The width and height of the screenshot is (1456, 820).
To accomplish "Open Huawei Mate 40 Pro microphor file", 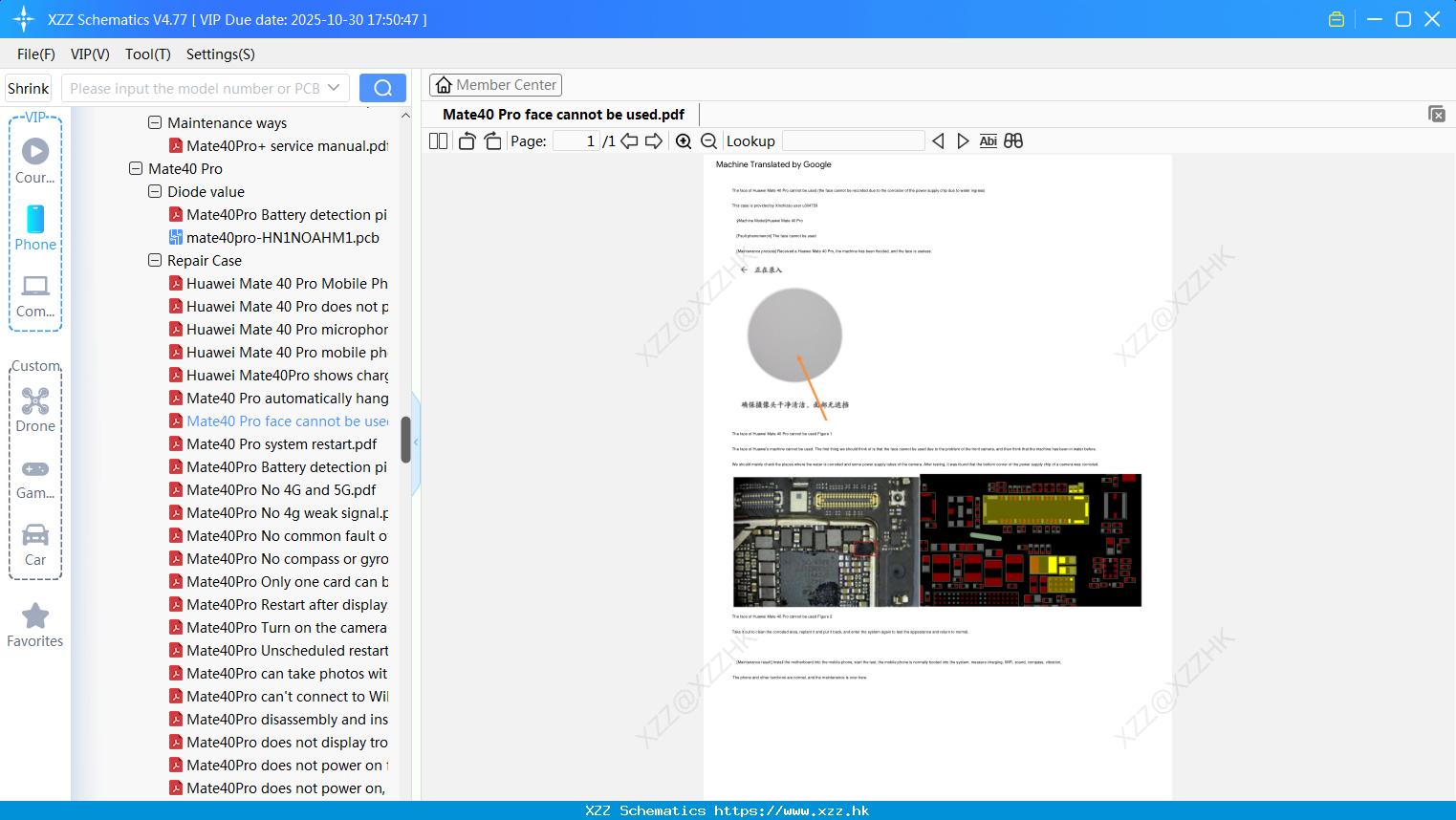I will pyautogui.click(x=278, y=329).
